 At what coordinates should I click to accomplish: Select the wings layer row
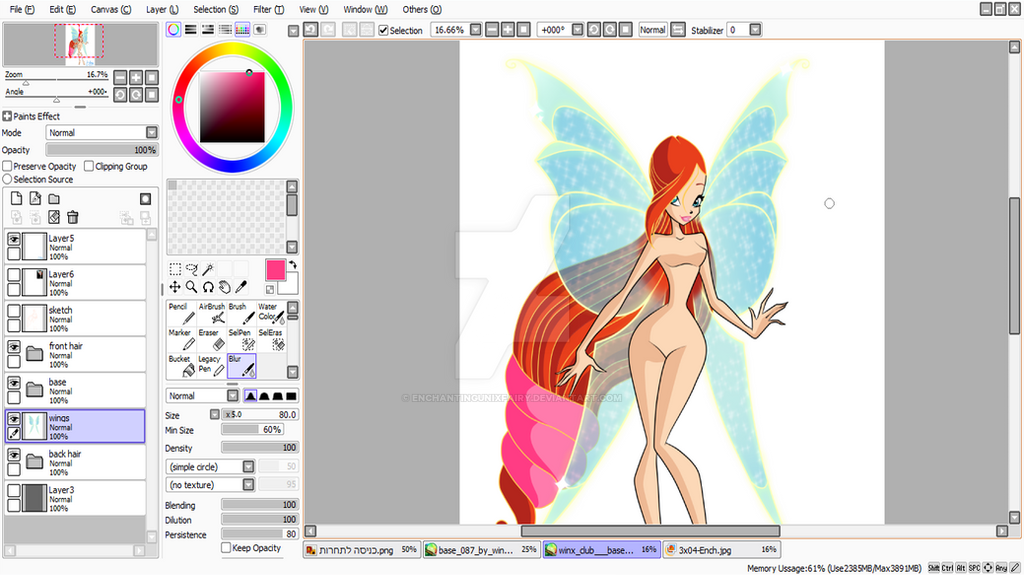tap(75, 426)
